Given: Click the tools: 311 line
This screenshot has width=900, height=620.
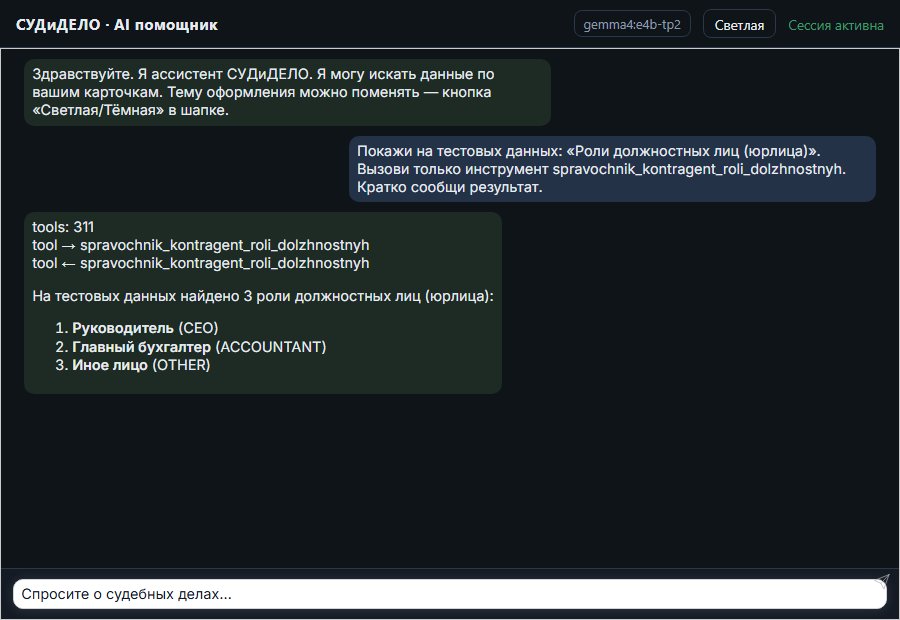Looking at the screenshot, I should point(63,227).
